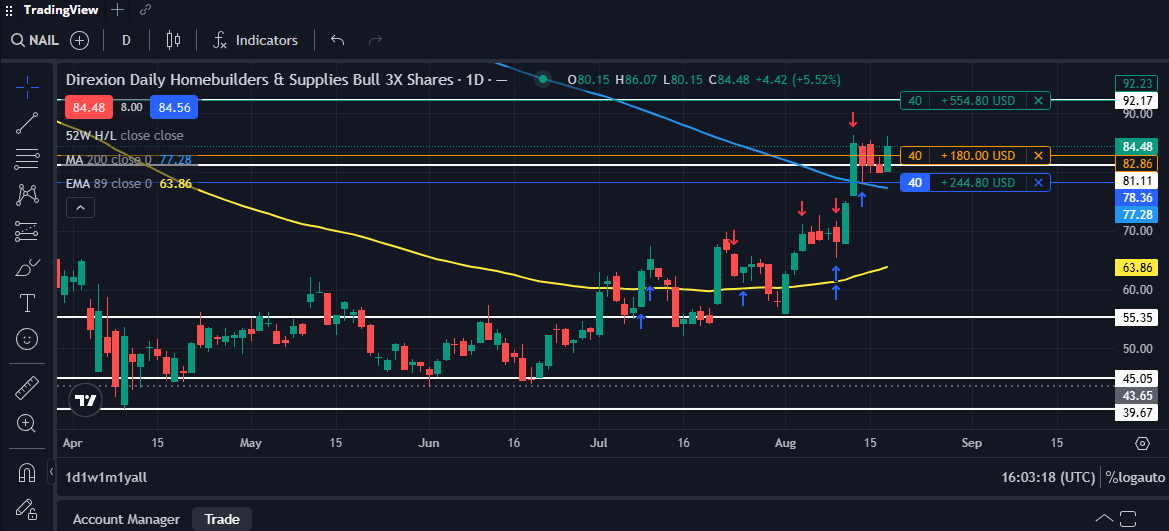This screenshot has height=531, width=1169.
Task: Click the link icon next to new tab
Action: click(145, 10)
